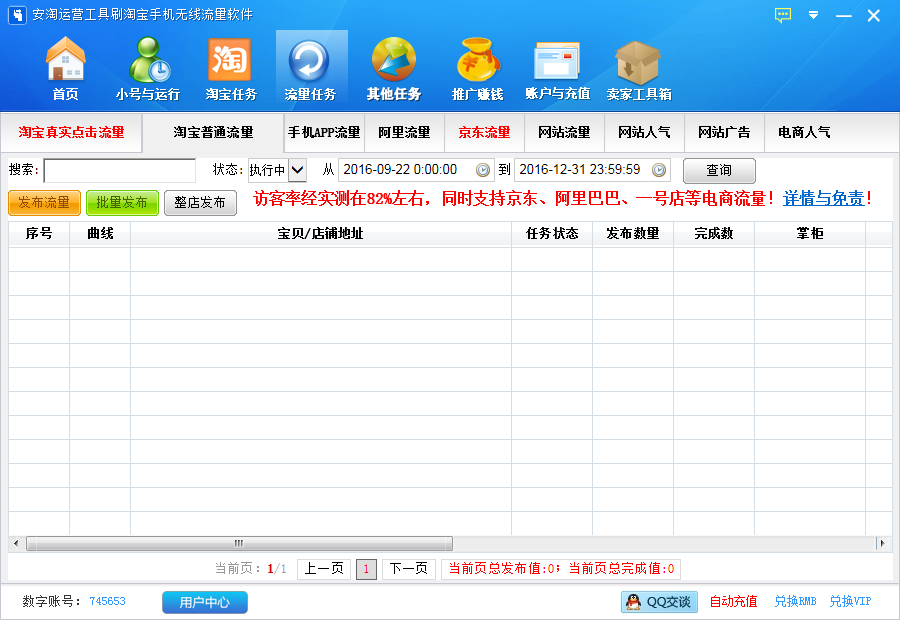Viewport: 900px width, 620px height.
Task: Click the QQ penguin QQ交谈 button
Action: (x=659, y=602)
